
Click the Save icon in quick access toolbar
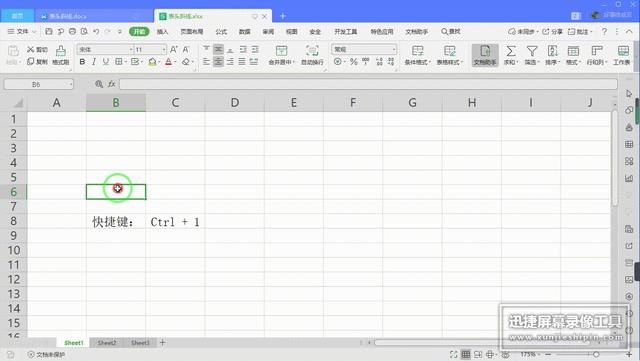49,31
